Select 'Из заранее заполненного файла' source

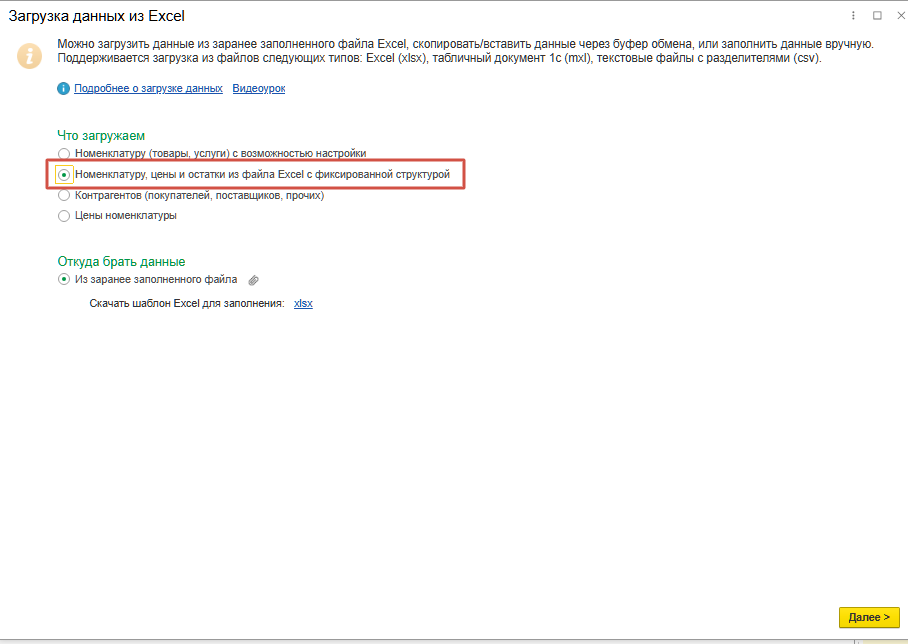point(65,280)
